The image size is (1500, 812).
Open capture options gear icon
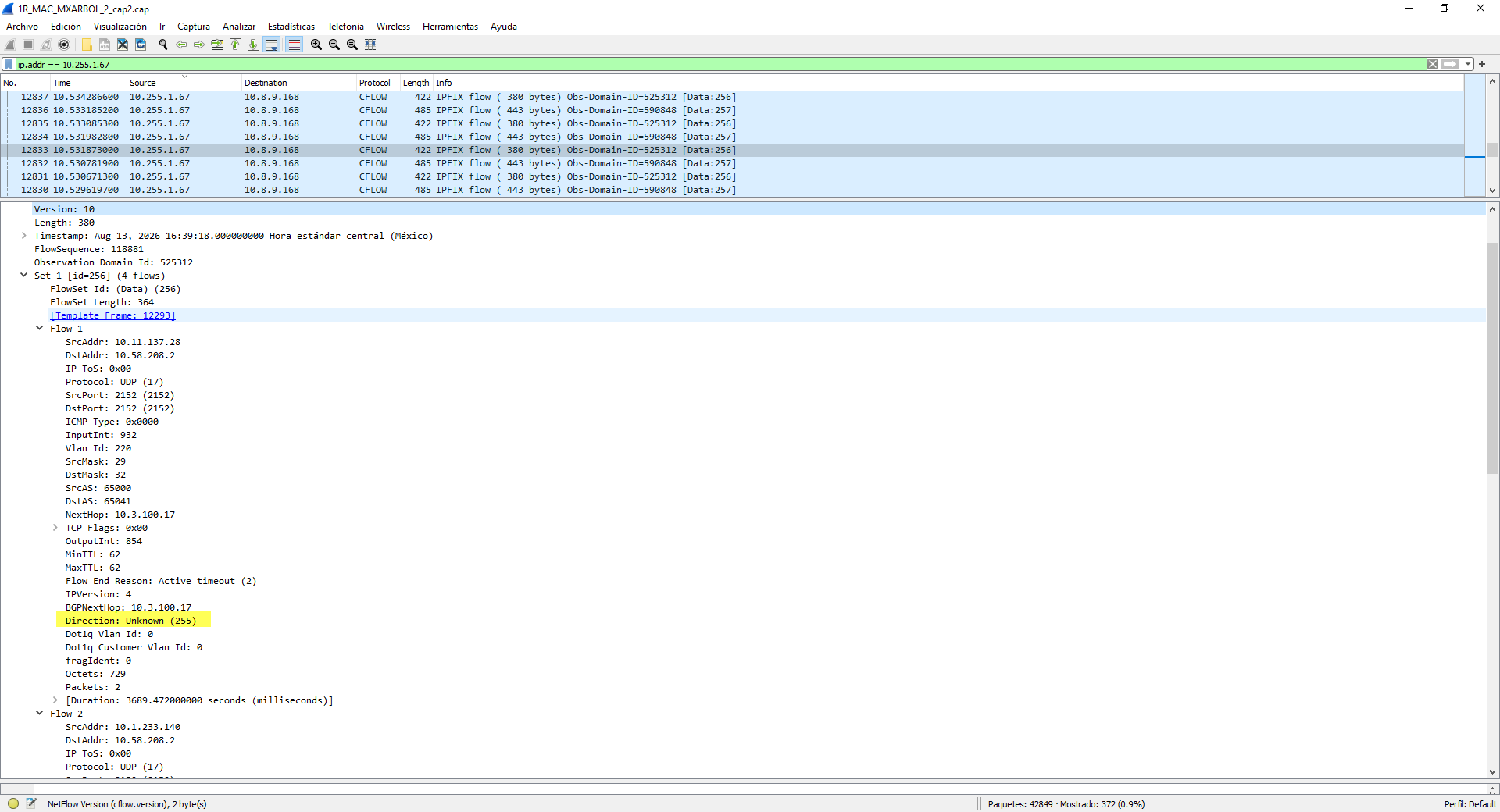(x=64, y=45)
